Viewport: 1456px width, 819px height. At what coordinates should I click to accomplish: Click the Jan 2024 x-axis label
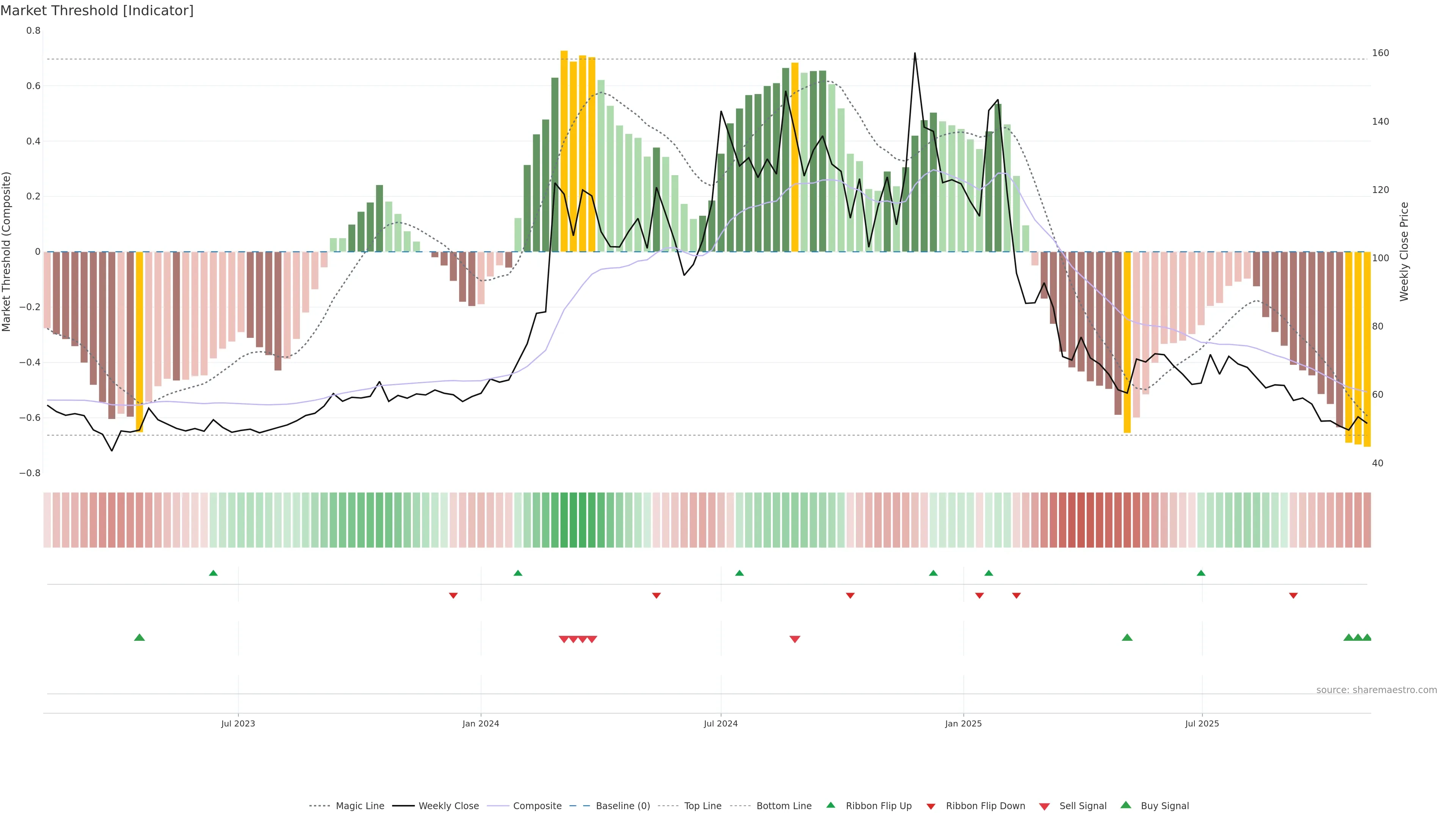(x=480, y=723)
